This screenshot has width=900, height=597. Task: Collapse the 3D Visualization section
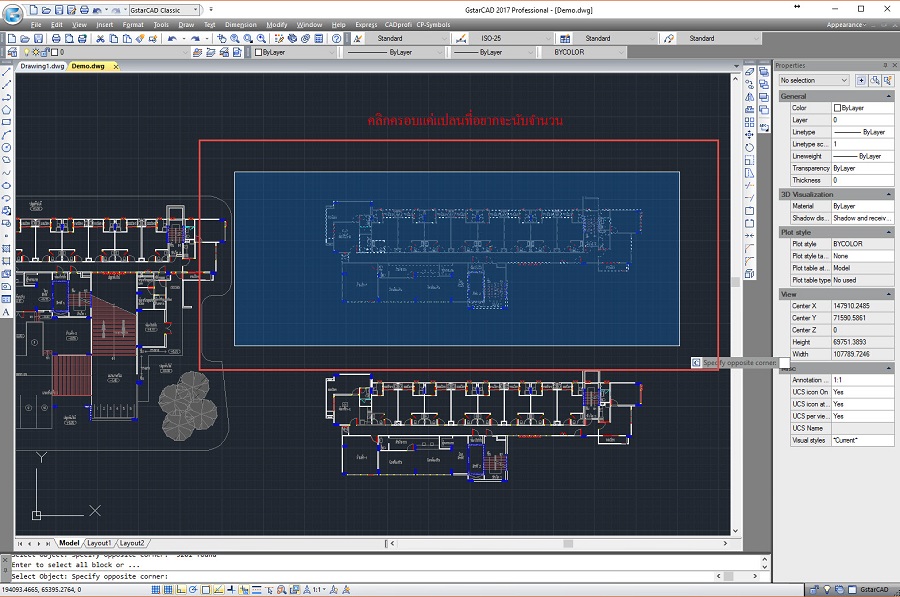[889, 195]
